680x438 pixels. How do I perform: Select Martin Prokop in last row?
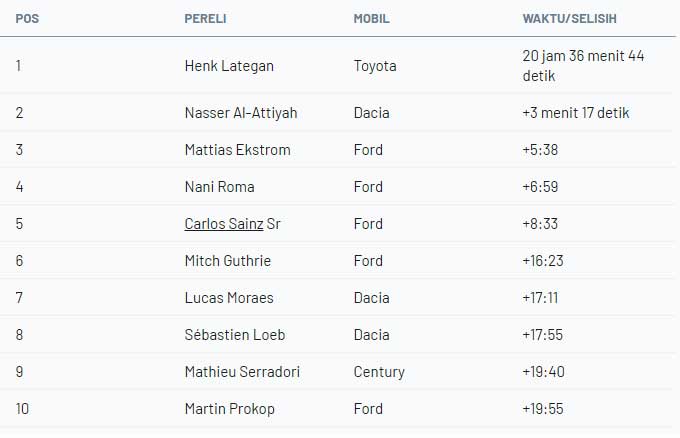click(x=229, y=409)
